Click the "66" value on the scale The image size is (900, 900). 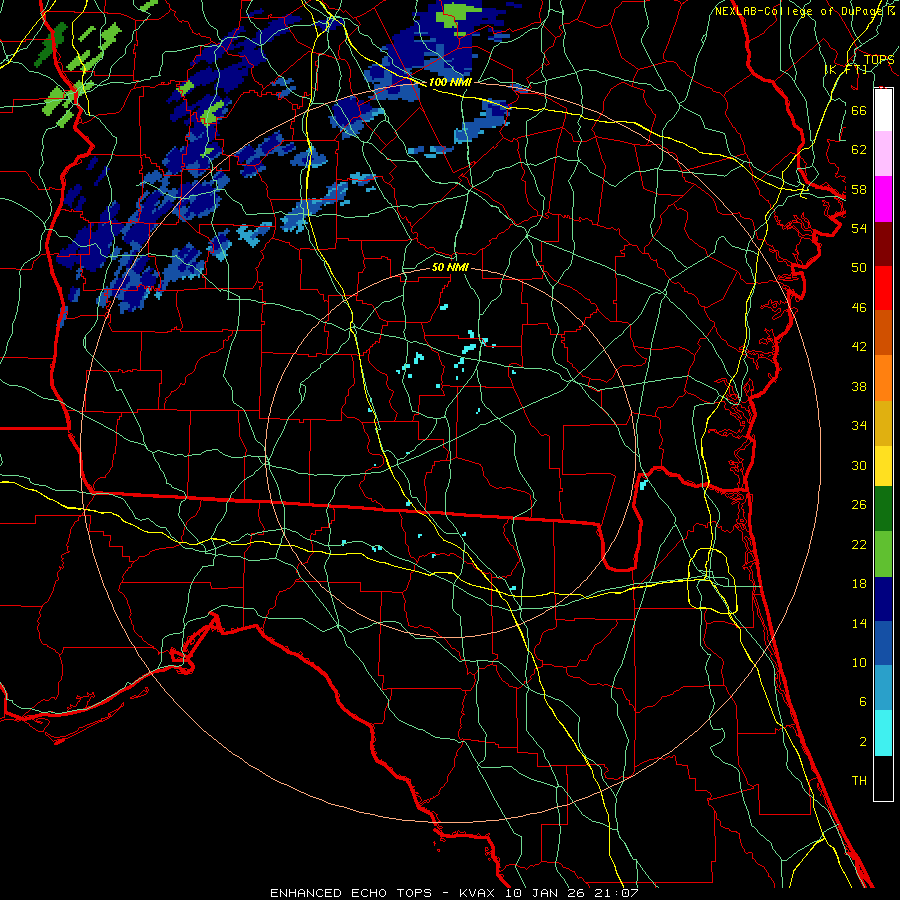tap(859, 110)
